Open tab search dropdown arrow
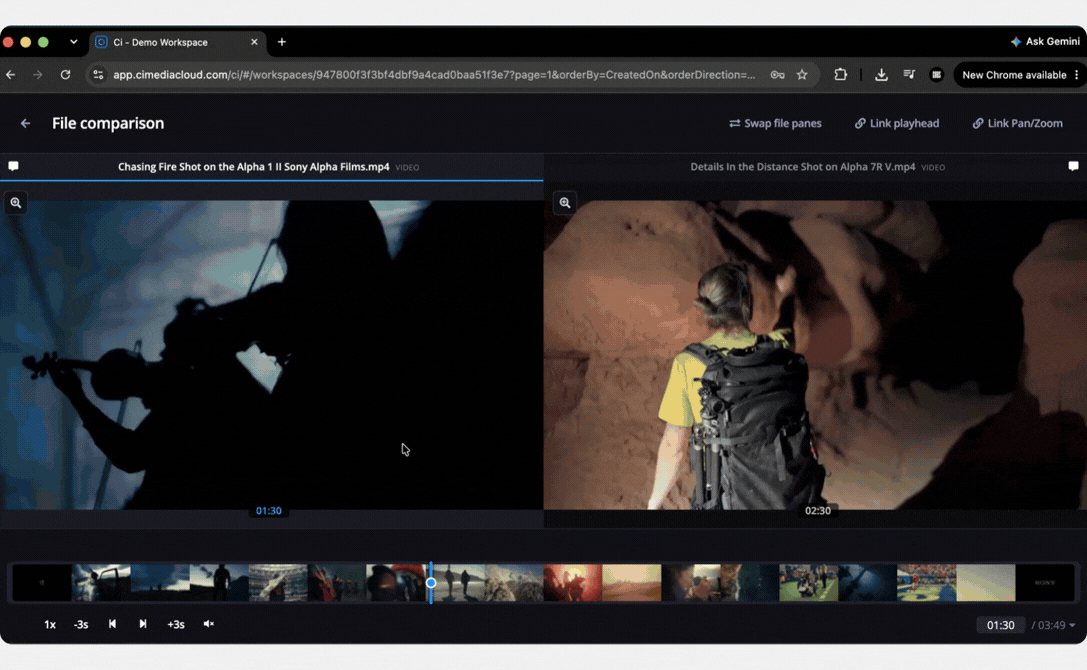This screenshot has width=1087, height=670. pos(73,42)
